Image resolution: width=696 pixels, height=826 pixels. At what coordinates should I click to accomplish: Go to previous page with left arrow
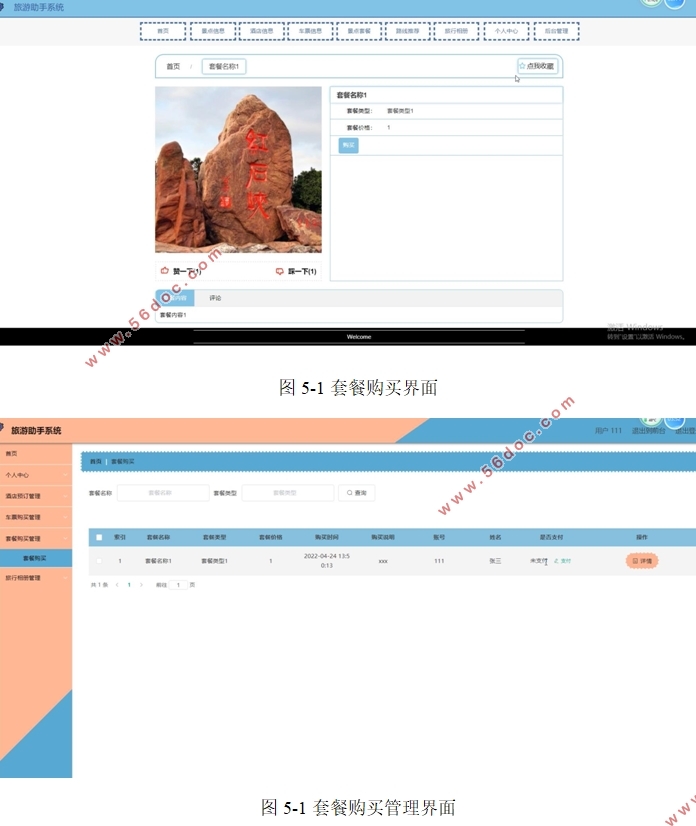tap(117, 584)
